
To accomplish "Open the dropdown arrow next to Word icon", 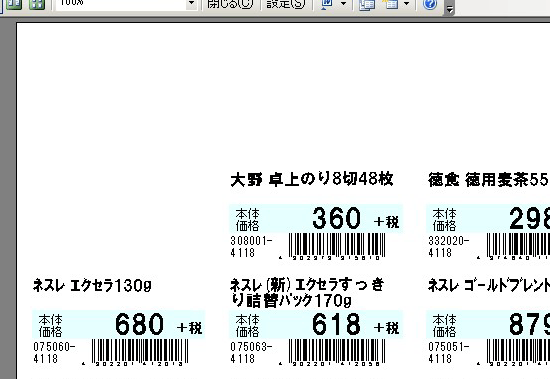I will tap(343, 4).
